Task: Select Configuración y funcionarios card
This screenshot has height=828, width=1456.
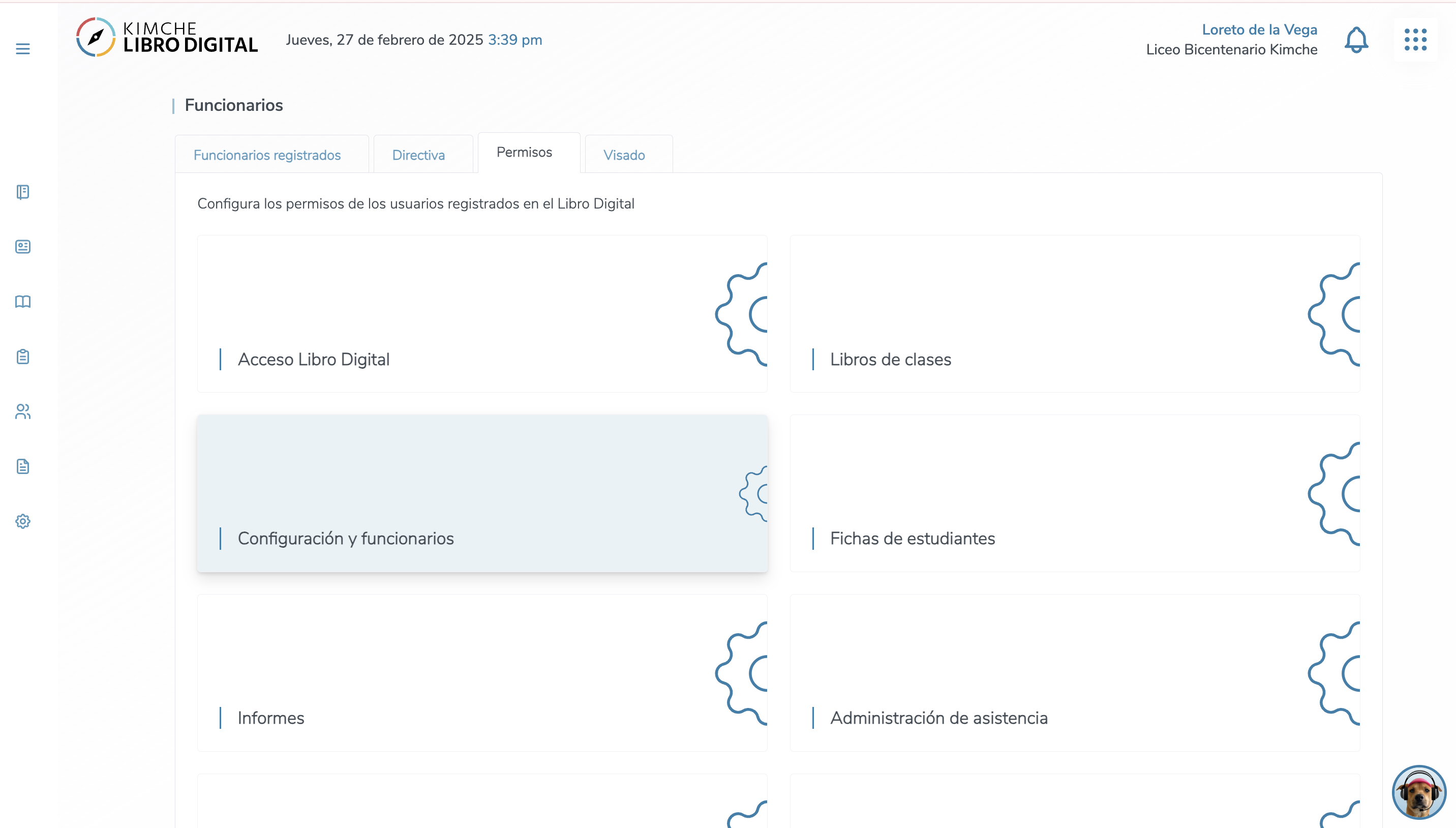Action: [x=482, y=494]
